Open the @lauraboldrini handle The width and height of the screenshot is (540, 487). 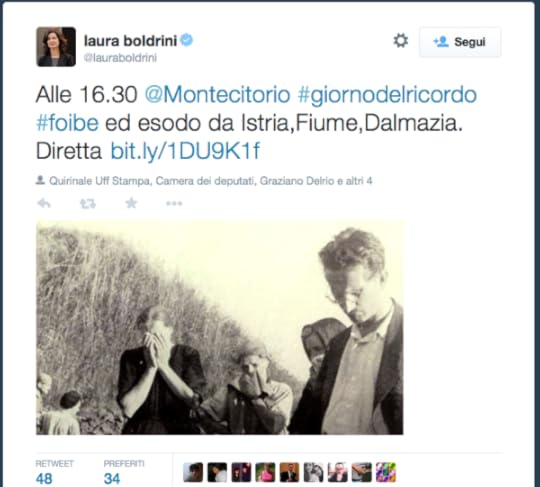click(x=120, y=58)
